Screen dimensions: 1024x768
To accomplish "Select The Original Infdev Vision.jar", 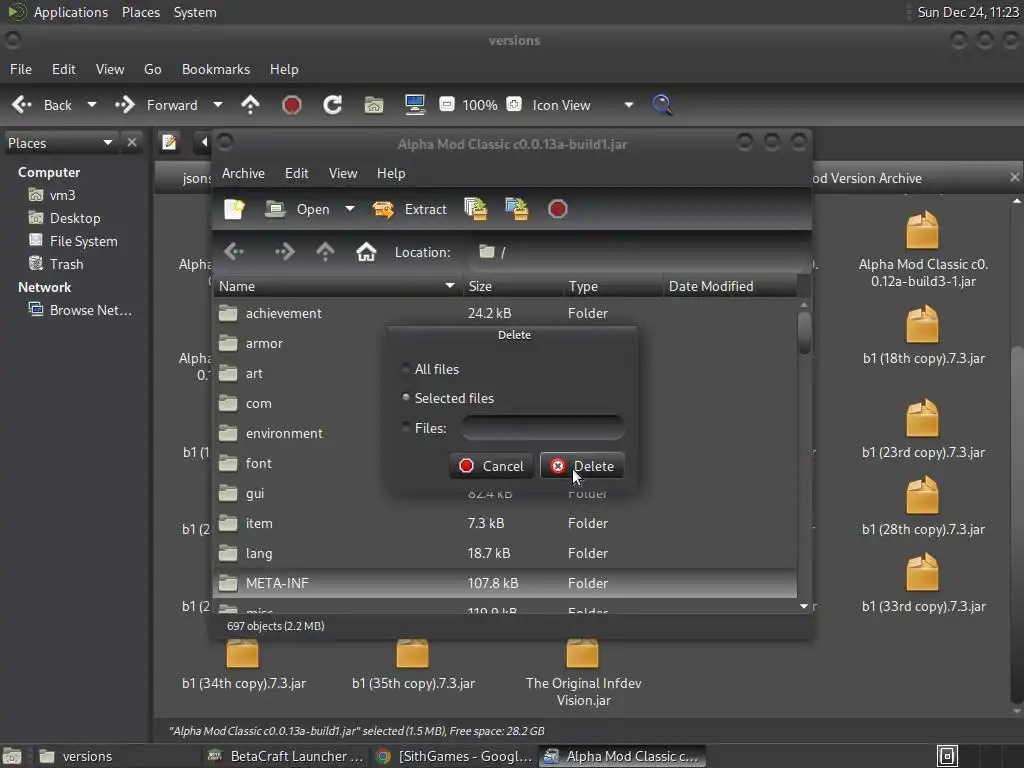I will (x=583, y=674).
